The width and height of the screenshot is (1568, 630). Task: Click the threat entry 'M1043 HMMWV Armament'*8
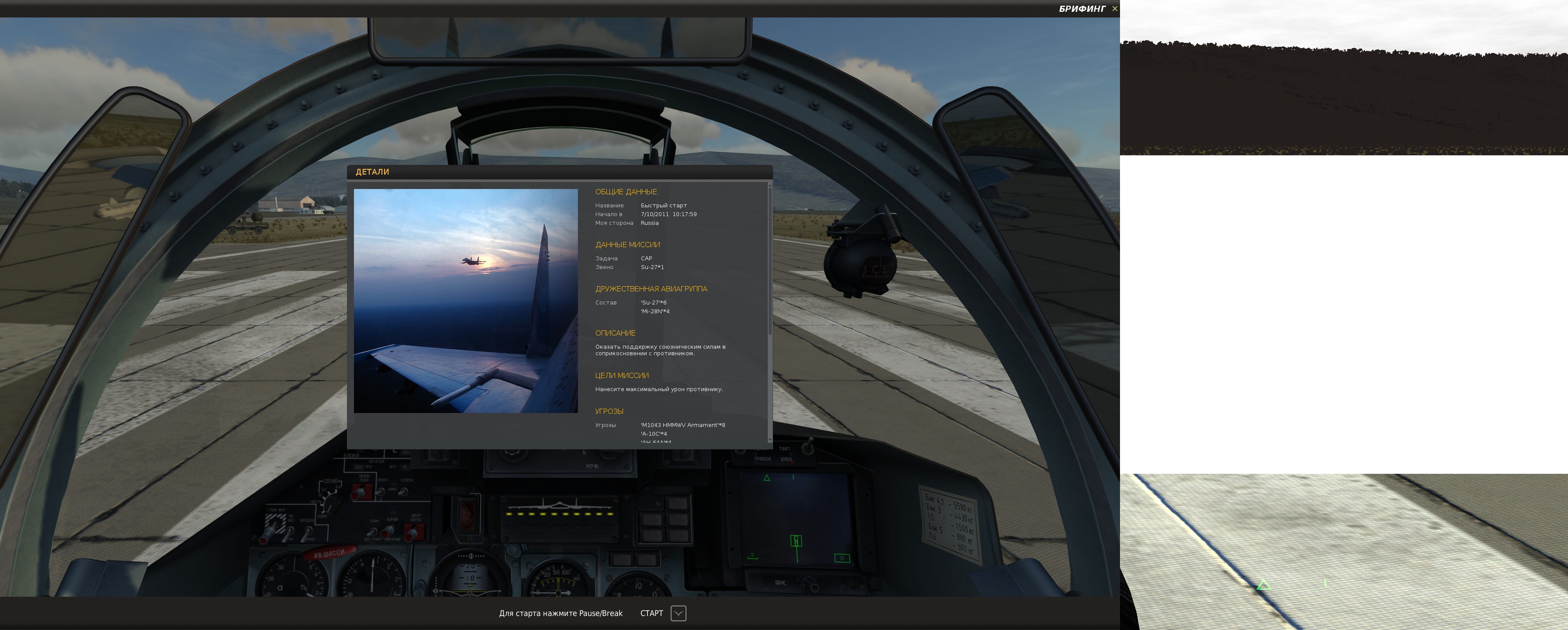click(x=682, y=425)
